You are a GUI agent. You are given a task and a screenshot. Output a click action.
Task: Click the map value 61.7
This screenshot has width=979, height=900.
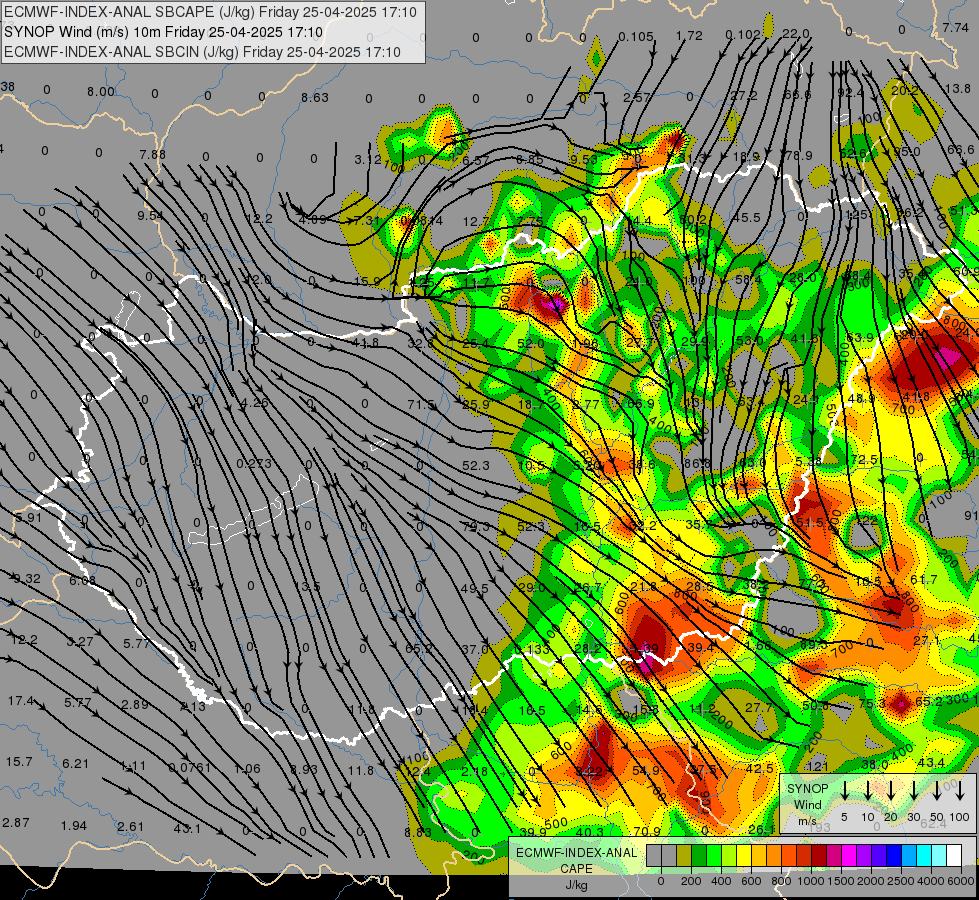click(x=923, y=580)
